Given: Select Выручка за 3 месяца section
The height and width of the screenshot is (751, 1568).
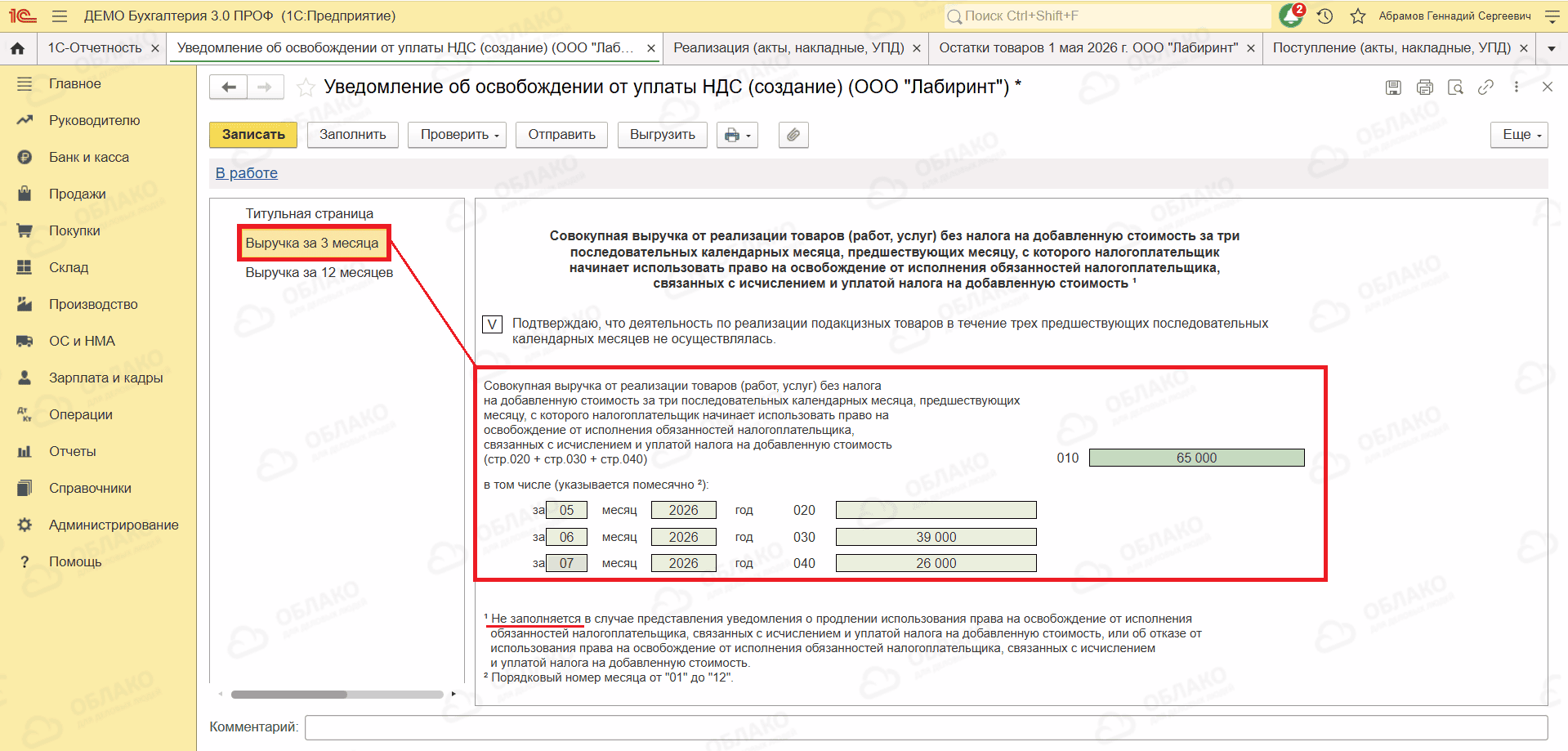Looking at the screenshot, I should 312,244.
